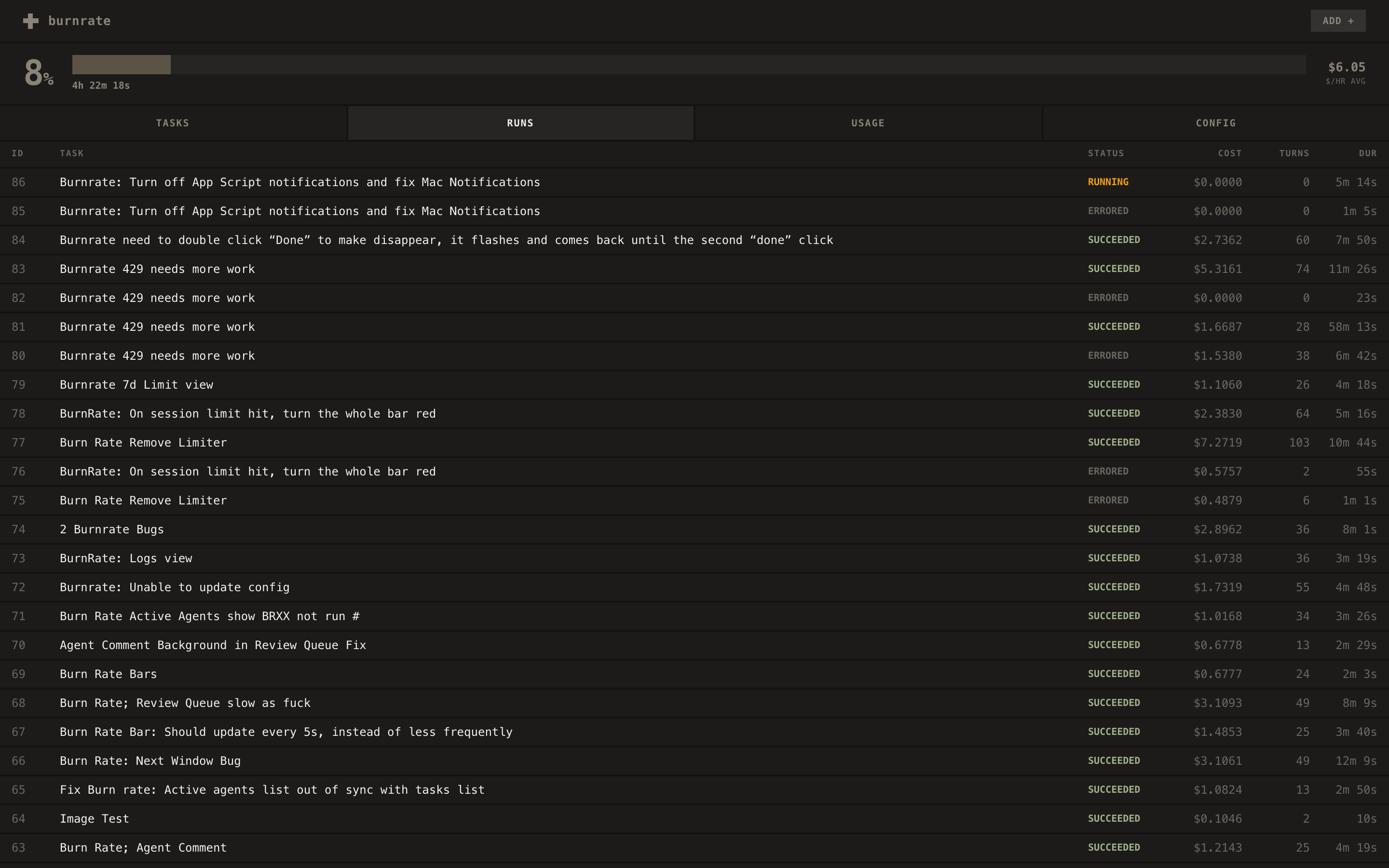The width and height of the screenshot is (1389, 868).
Task: Open 2 Burnrate Bugs run
Action: point(112,529)
